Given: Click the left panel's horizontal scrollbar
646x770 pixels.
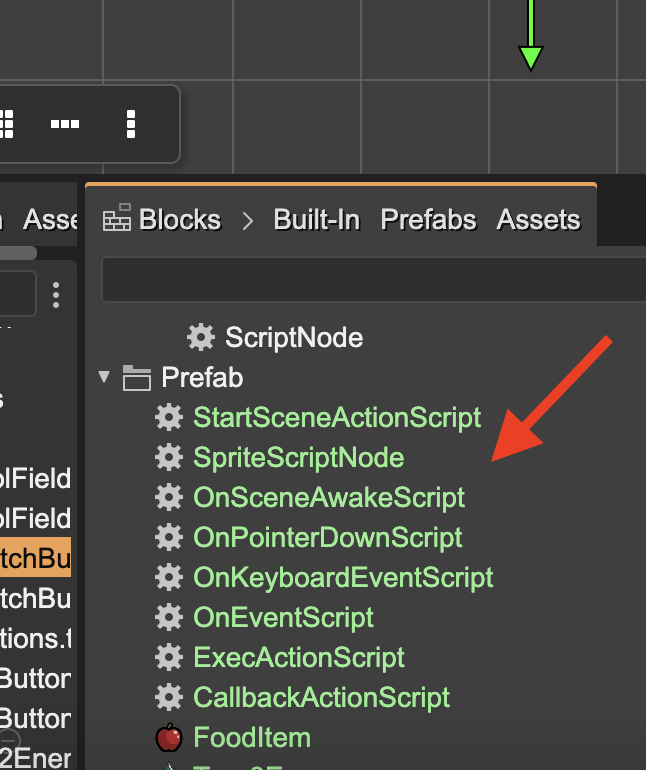Looking at the screenshot, I should point(18,253).
